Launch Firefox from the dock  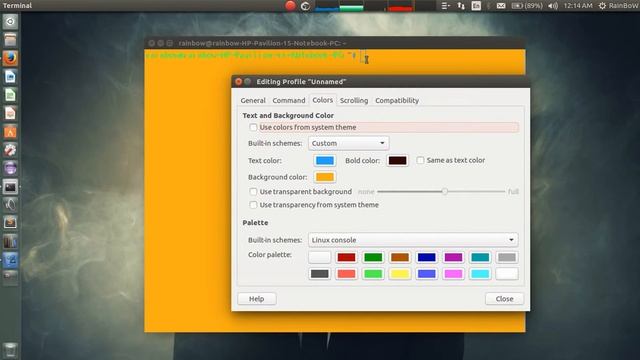tap(10, 58)
